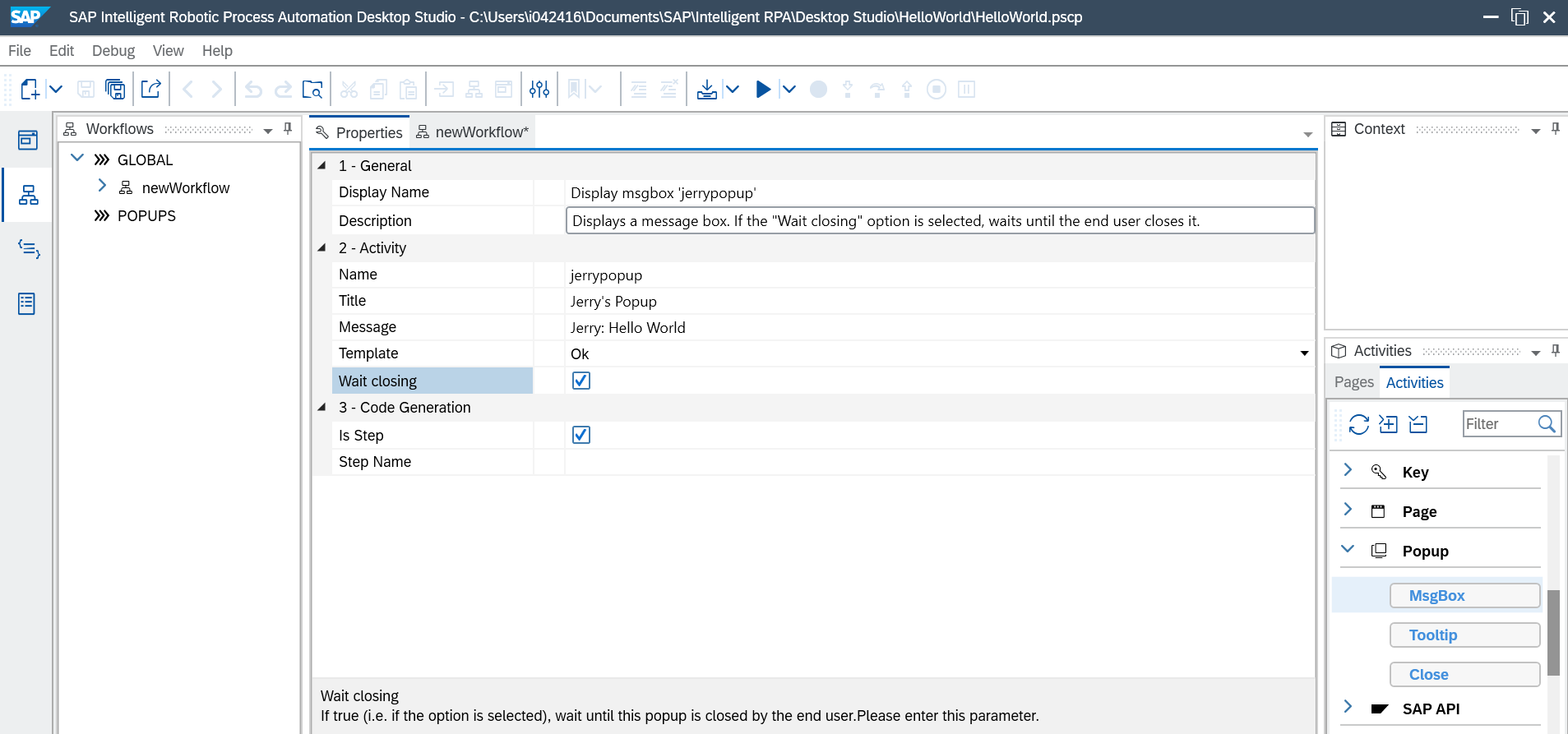Expand the newWorkflow tree node
Viewport: 1568px width, 734px height.
(102, 187)
